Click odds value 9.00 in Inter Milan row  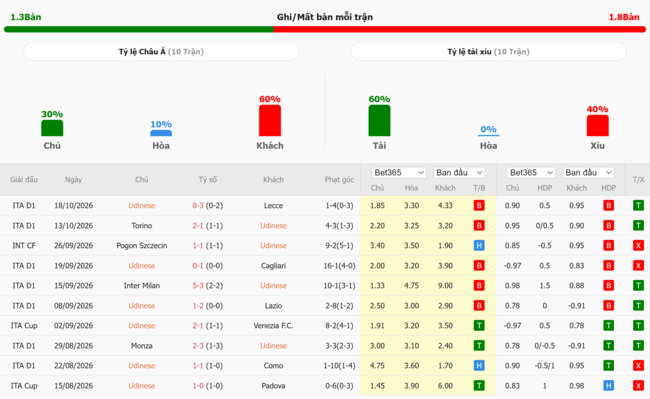click(x=445, y=285)
